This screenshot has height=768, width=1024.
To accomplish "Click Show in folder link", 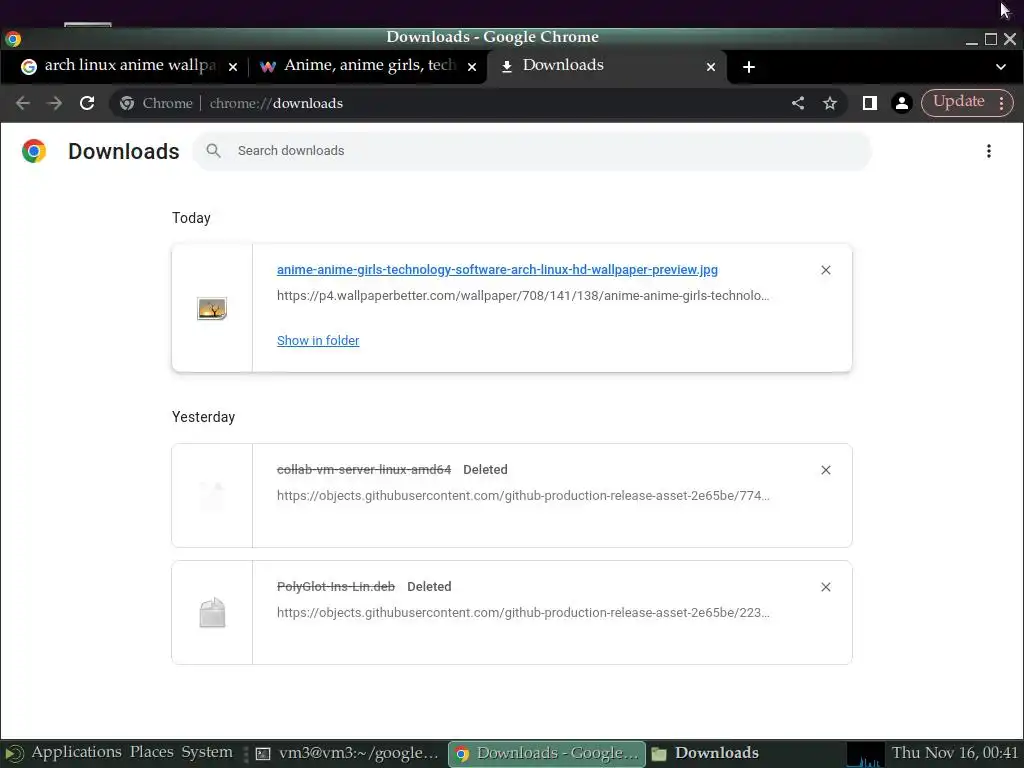I will [318, 340].
